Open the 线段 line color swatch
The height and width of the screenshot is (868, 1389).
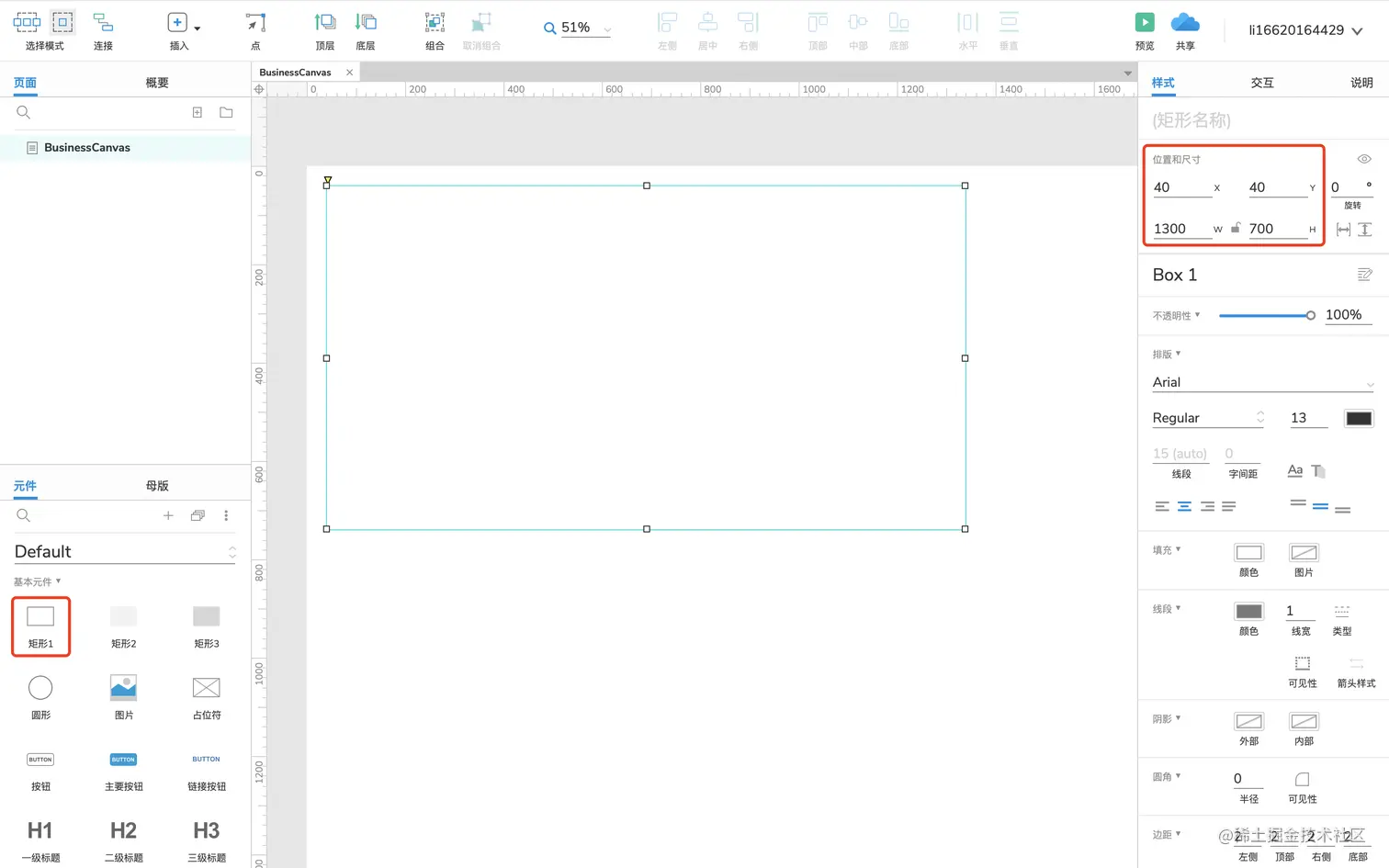click(x=1248, y=612)
